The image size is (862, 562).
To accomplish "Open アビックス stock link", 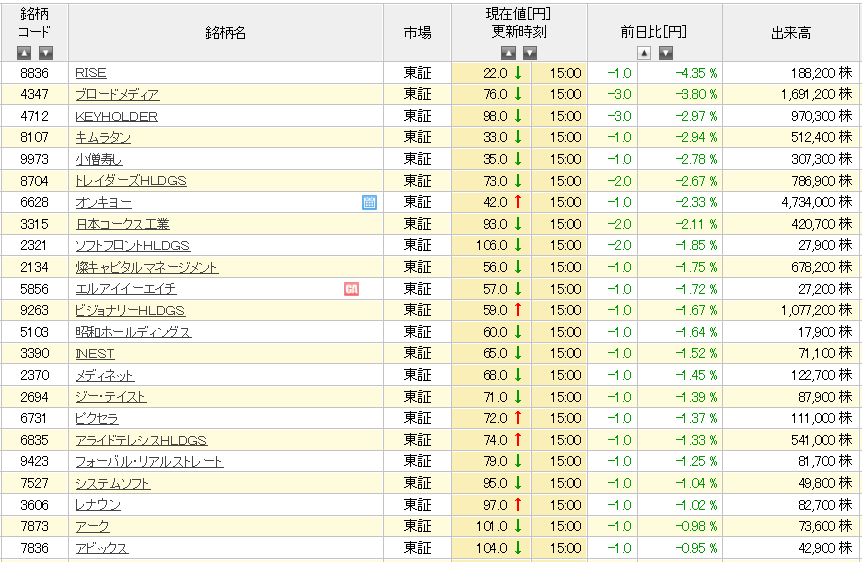I will tap(102, 548).
